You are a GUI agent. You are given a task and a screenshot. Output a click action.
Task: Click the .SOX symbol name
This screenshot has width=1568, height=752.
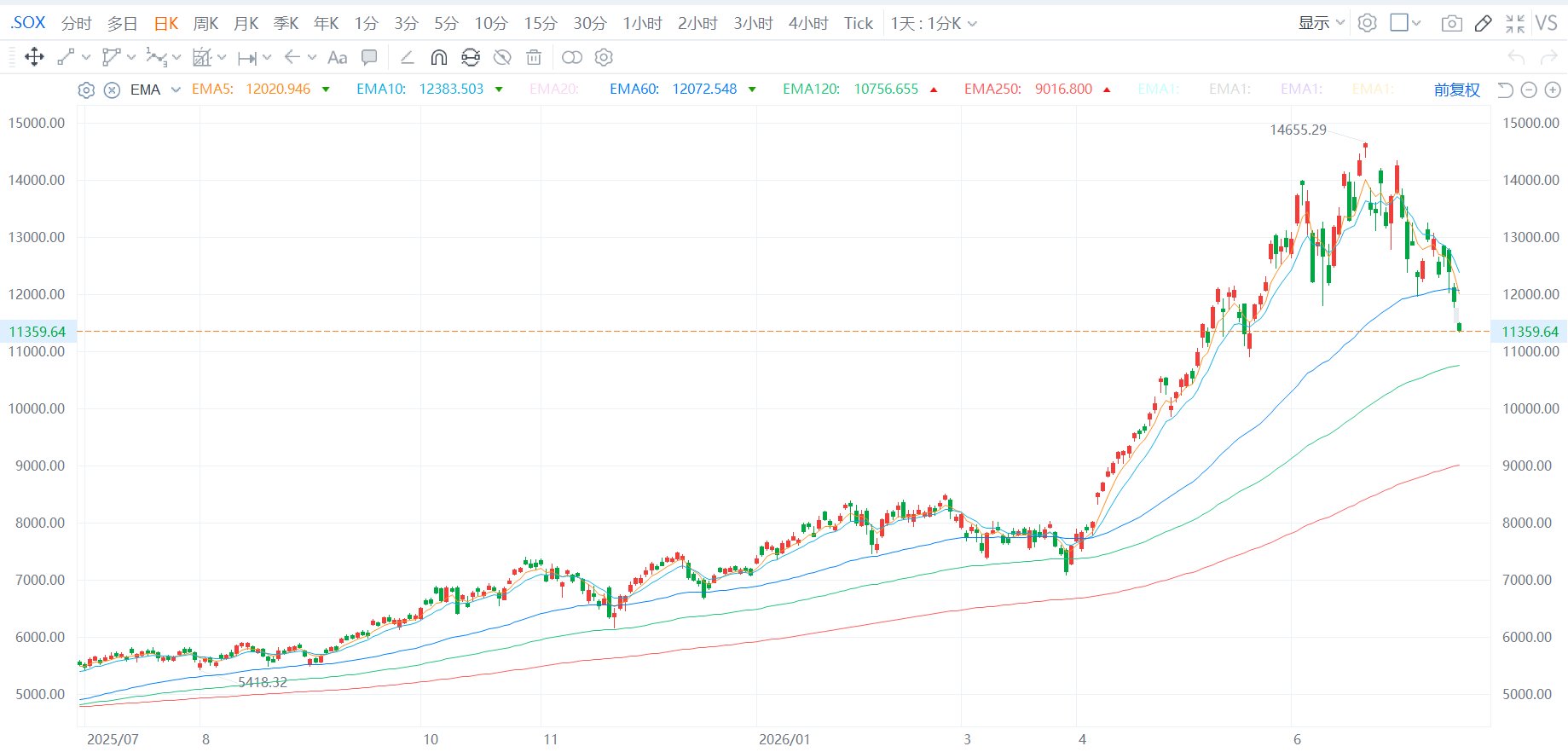[x=28, y=23]
